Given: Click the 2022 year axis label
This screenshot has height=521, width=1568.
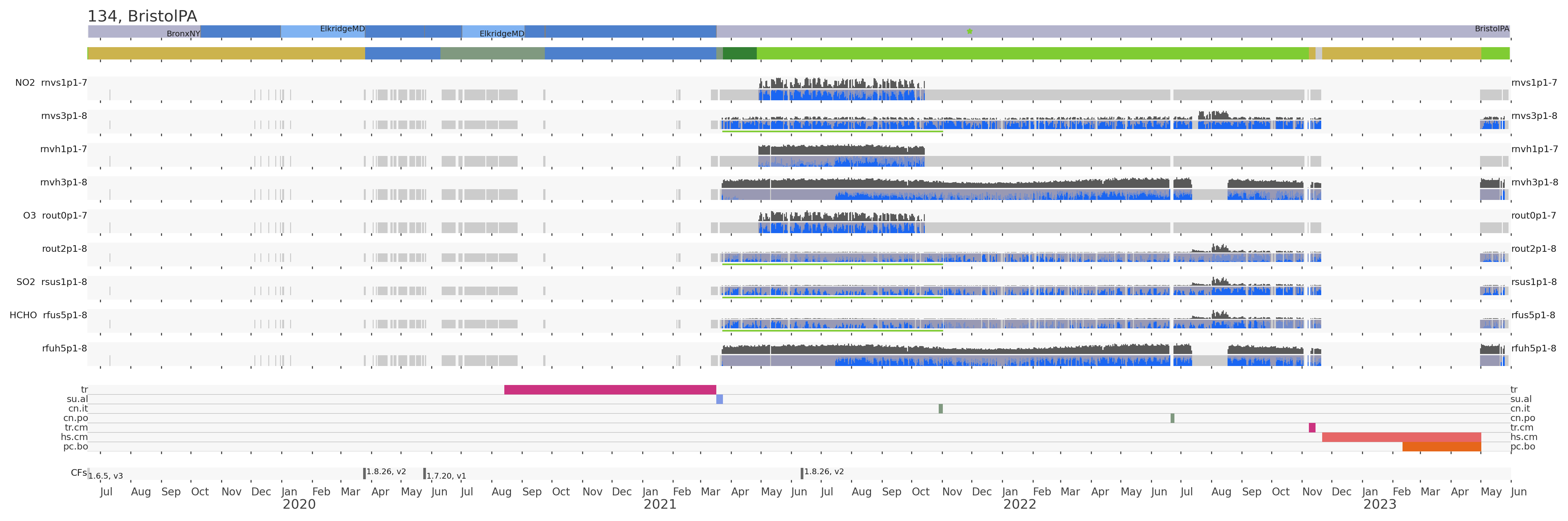Looking at the screenshot, I should pyautogui.click(x=1020, y=505).
